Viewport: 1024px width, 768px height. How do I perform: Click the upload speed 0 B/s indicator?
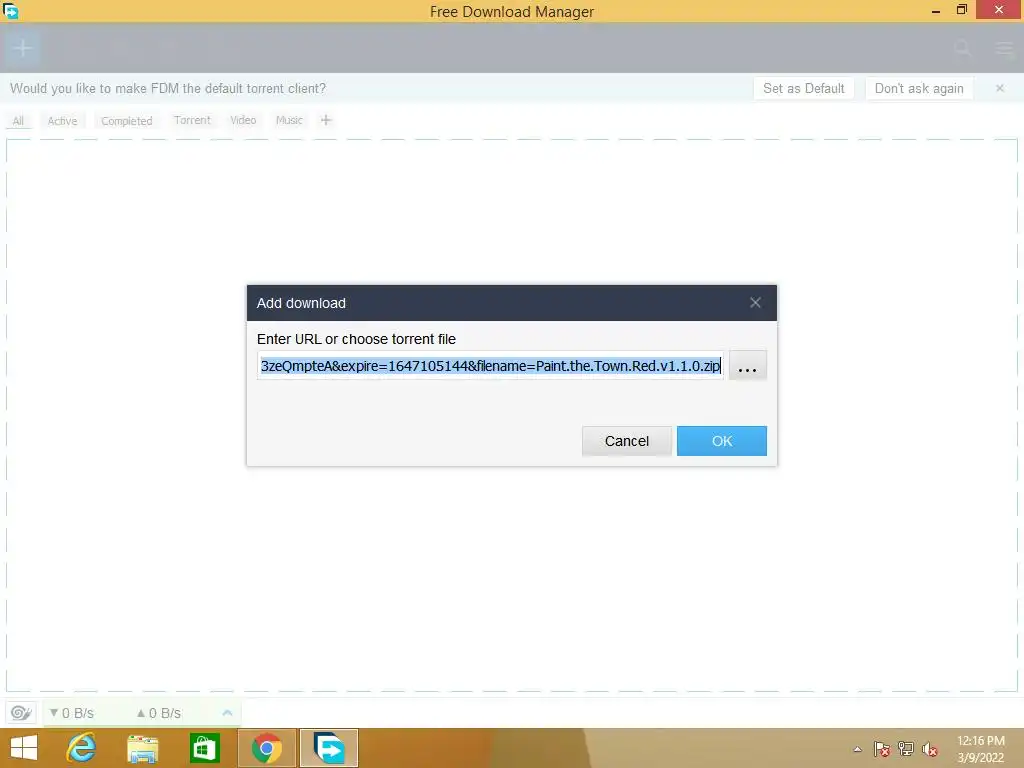coord(158,713)
